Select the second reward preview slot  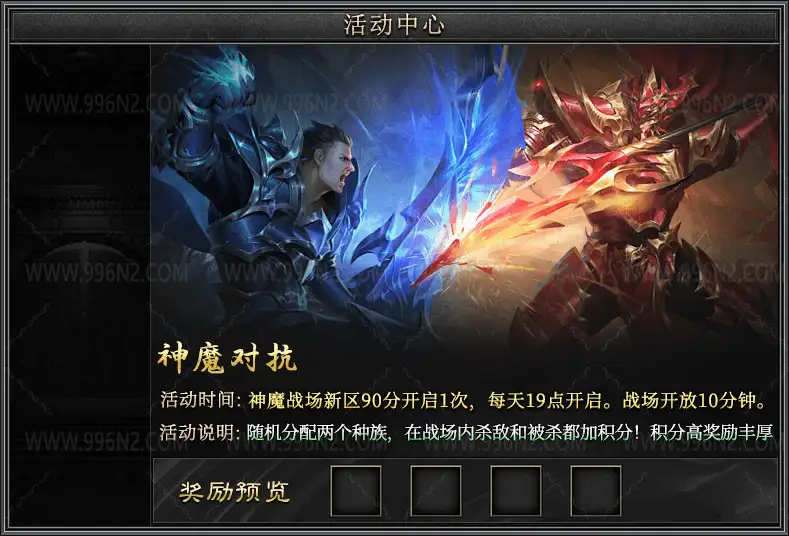pyautogui.click(x=436, y=491)
